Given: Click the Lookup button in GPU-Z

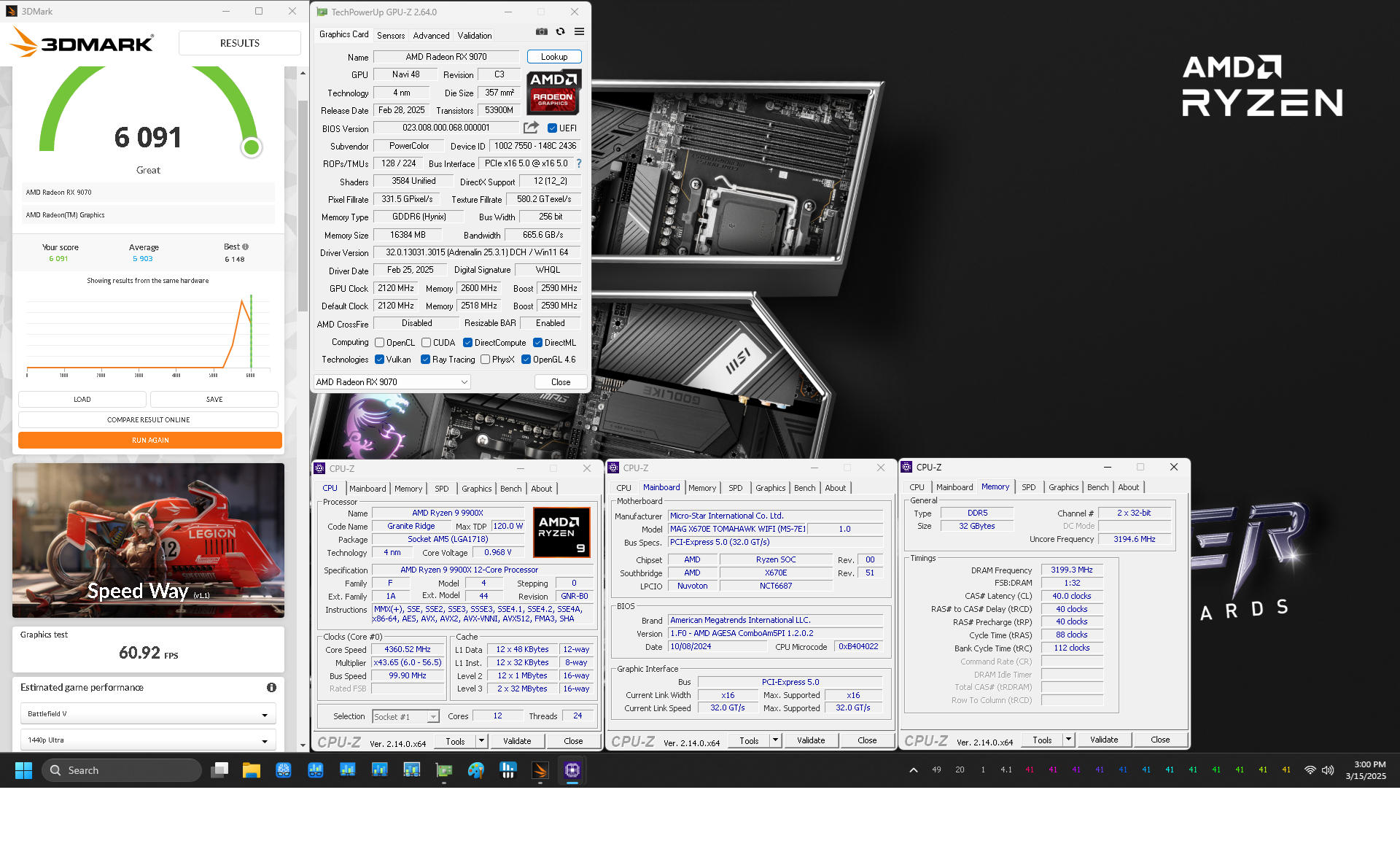Looking at the screenshot, I should tap(554, 57).
